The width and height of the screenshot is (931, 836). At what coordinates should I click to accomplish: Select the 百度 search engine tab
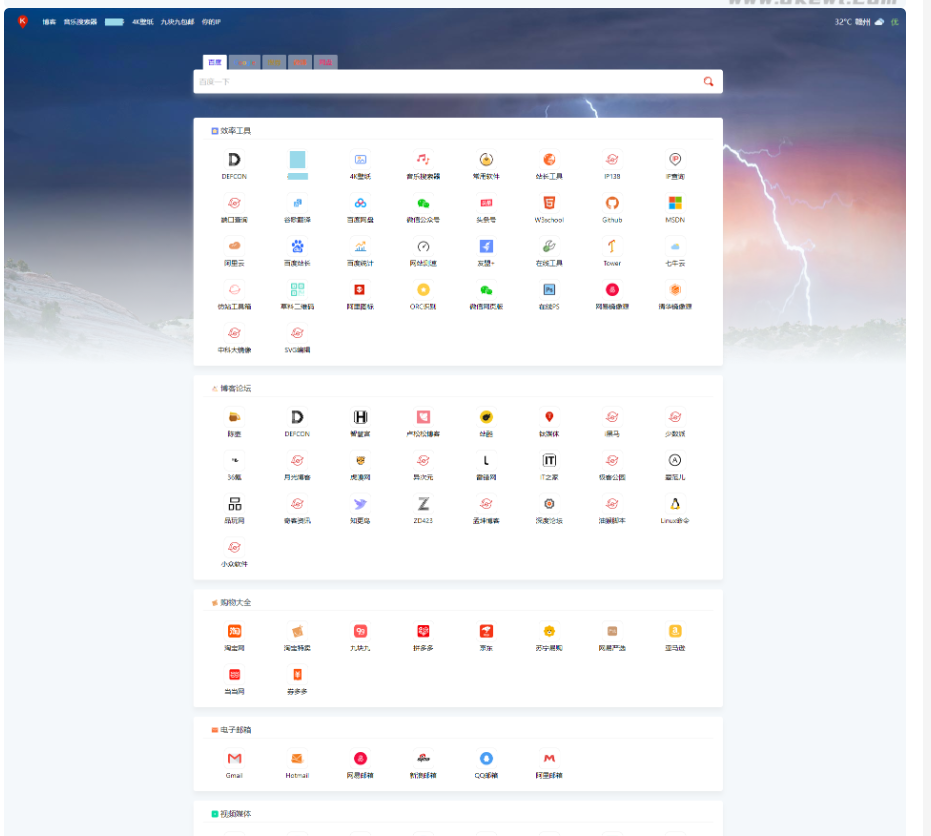(x=215, y=62)
